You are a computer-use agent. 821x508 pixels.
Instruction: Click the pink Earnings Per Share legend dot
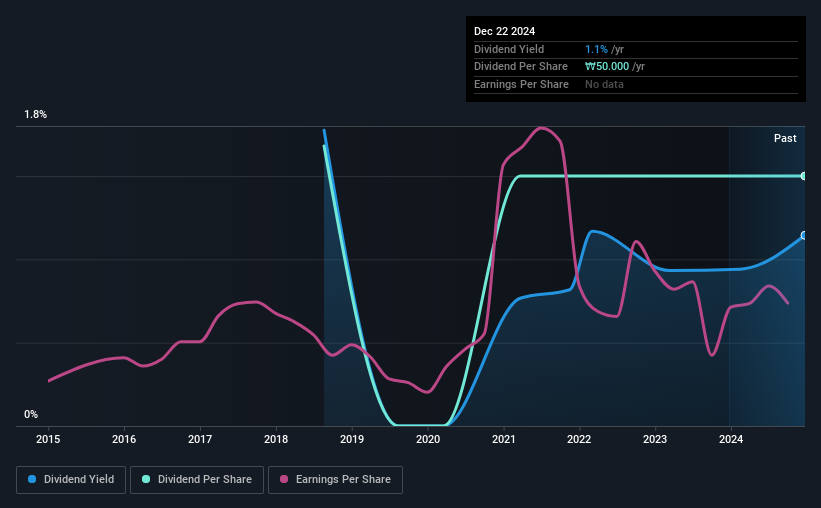[x=284, y=479]
